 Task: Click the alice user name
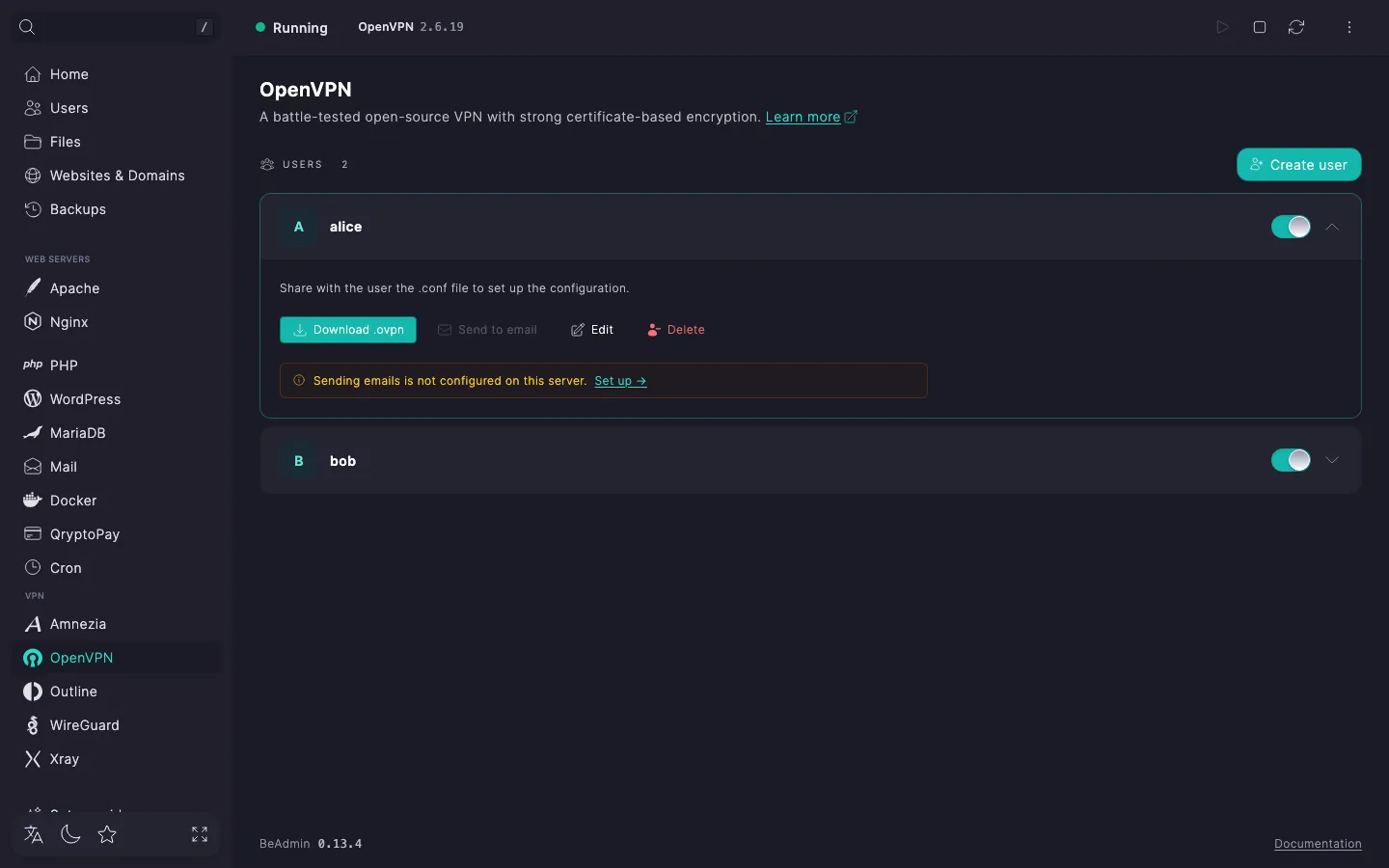click(345, 227)
